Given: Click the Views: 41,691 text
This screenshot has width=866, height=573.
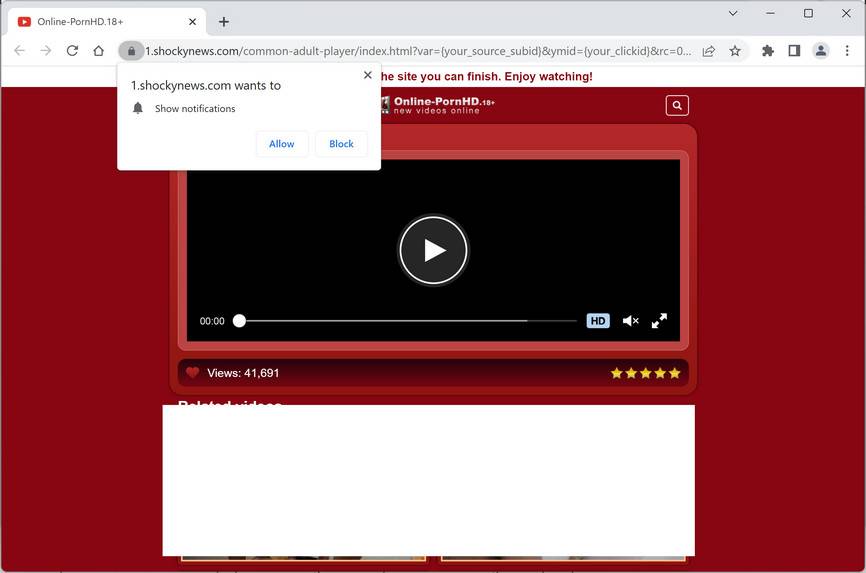Looking at the screenshot, I should [x=243, y=373].
